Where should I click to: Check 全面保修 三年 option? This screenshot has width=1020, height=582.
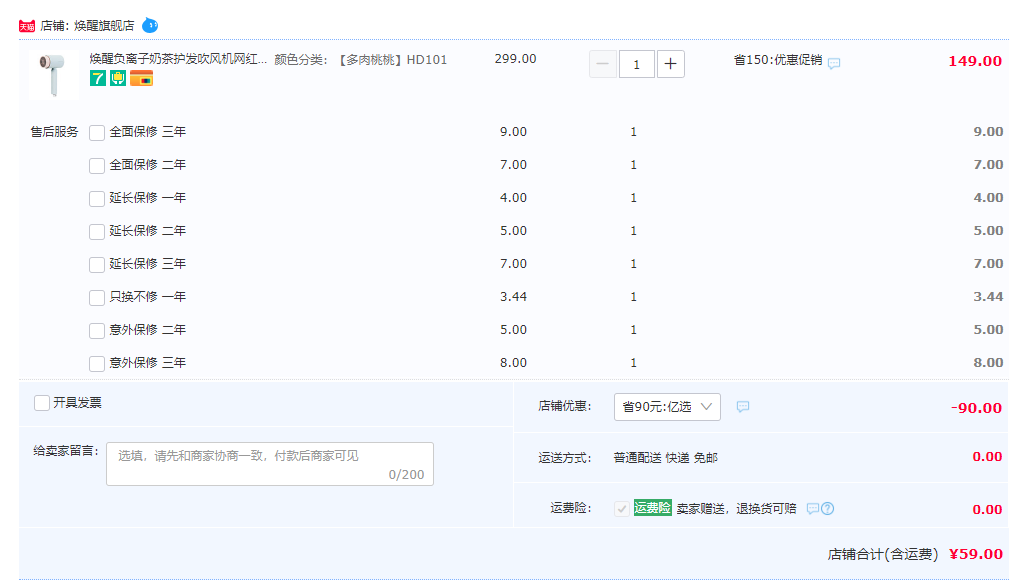97,133
